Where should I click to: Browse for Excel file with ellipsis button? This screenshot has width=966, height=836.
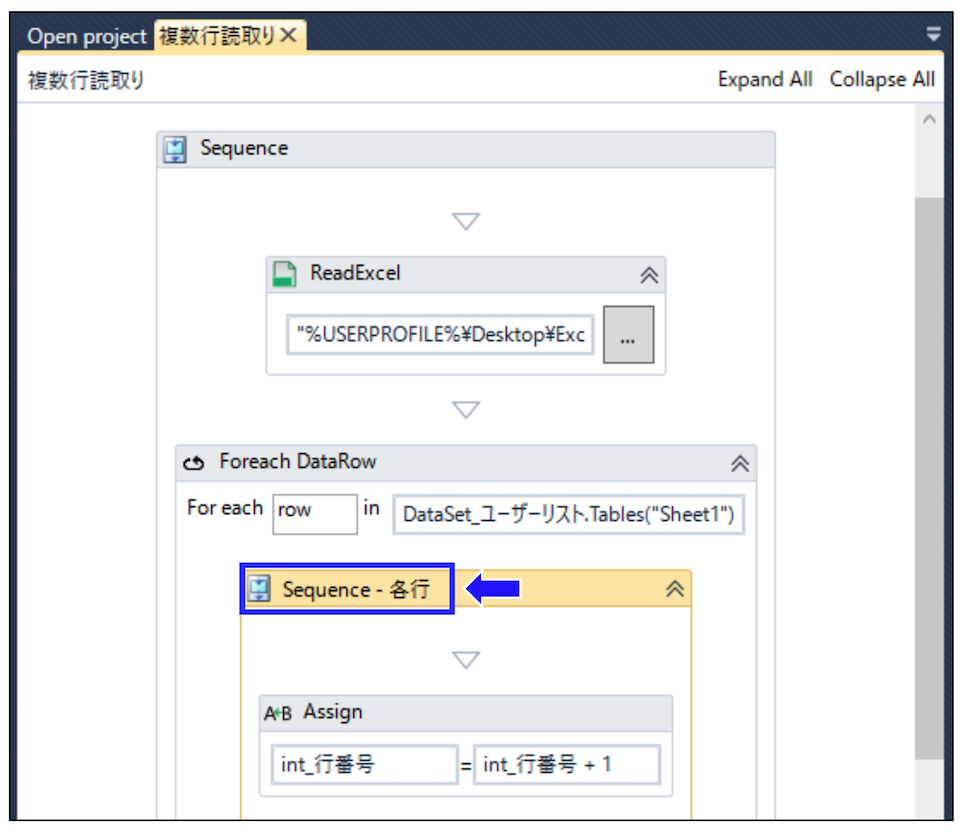pos(628,335)
